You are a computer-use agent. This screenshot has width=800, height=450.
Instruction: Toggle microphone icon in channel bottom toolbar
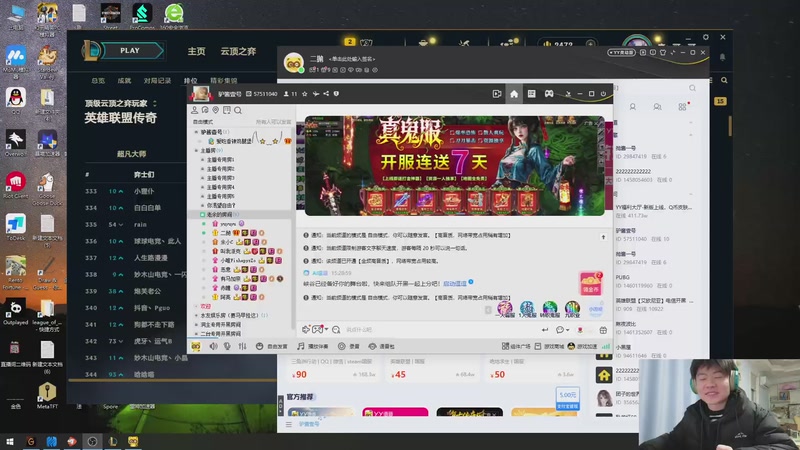pyautogui.click(x=227, y=346)
